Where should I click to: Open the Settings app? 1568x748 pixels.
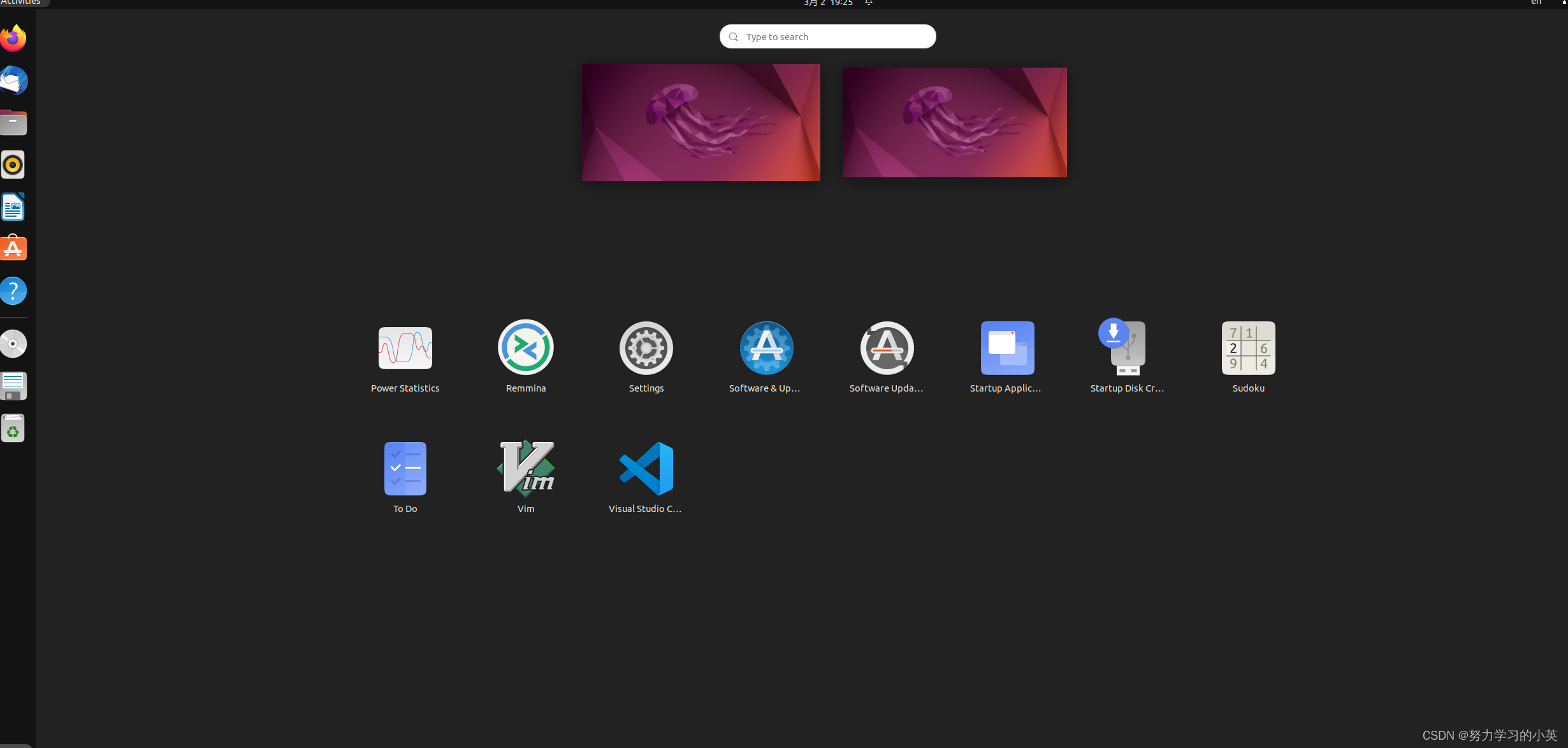tap(646, 349)
